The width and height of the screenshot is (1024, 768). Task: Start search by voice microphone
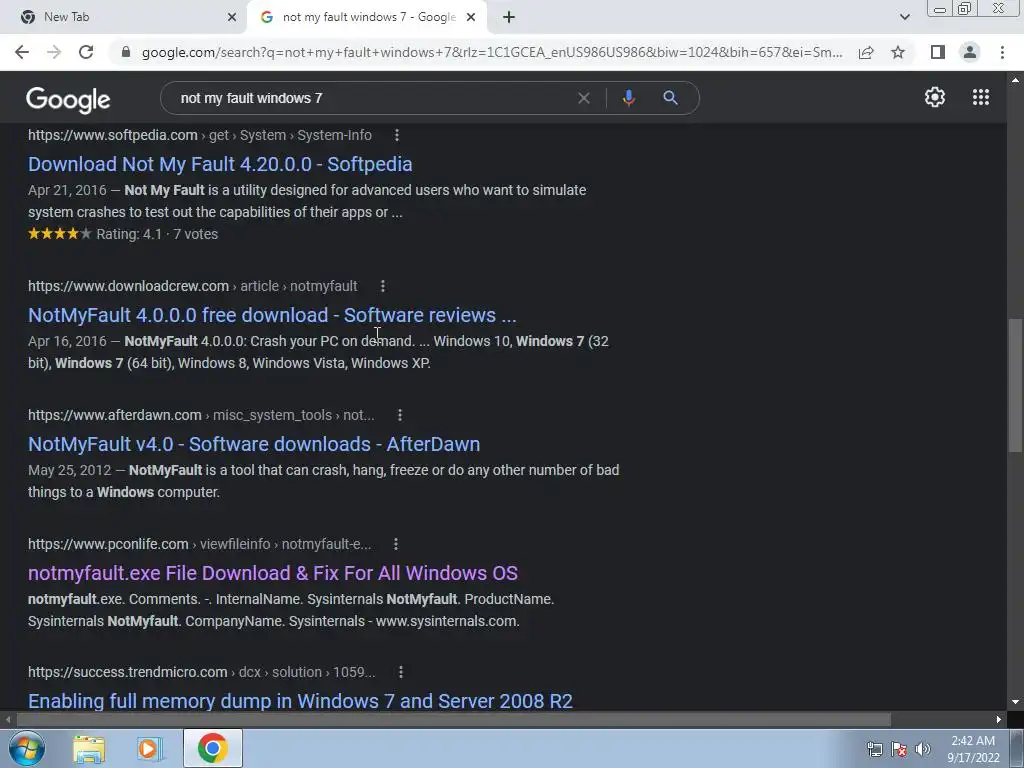click(628, 98)
